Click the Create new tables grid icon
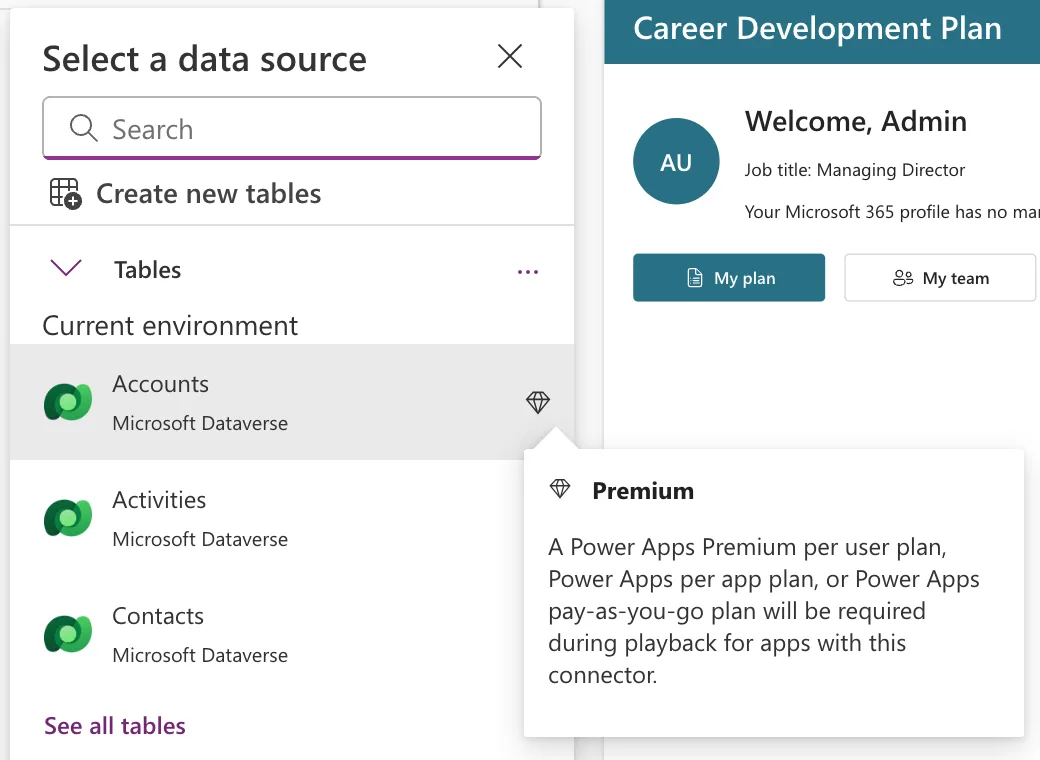Image resolution: width=1040 pixels, height=760 pixels. pyautogui.click(x=65, y=194)
